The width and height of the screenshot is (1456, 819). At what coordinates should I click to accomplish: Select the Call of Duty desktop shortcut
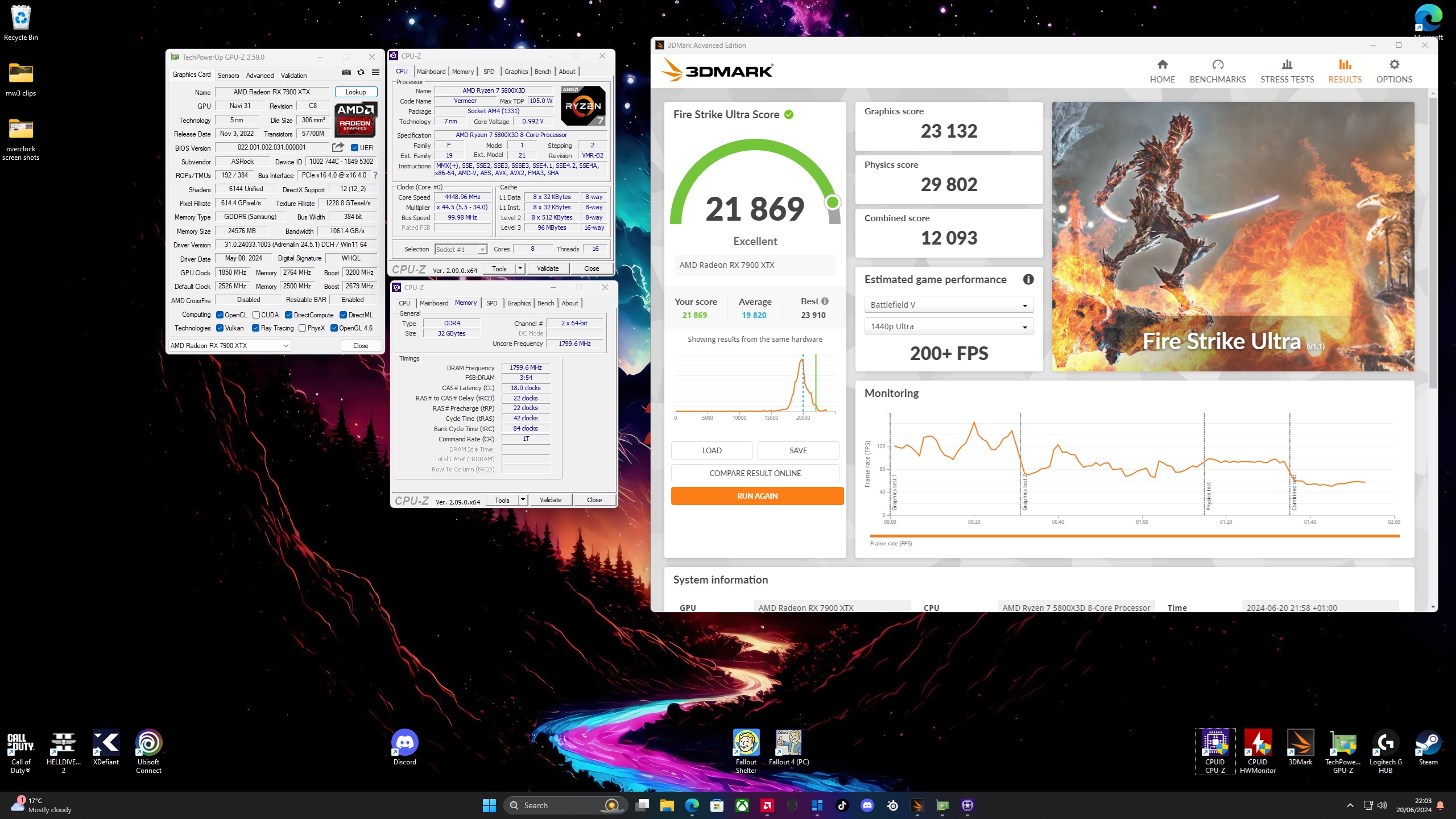coord(20,752)
